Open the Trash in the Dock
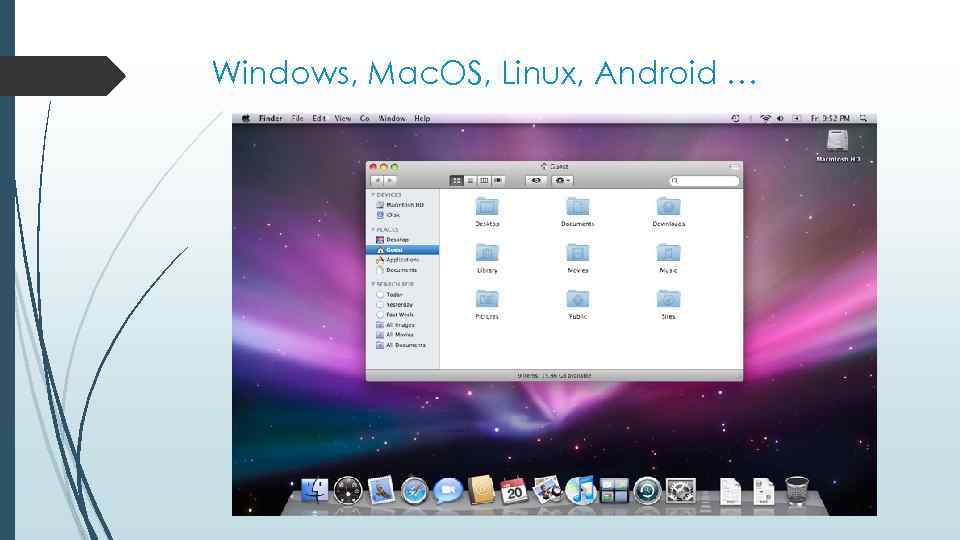960x540 pixels. pos(797,490)
